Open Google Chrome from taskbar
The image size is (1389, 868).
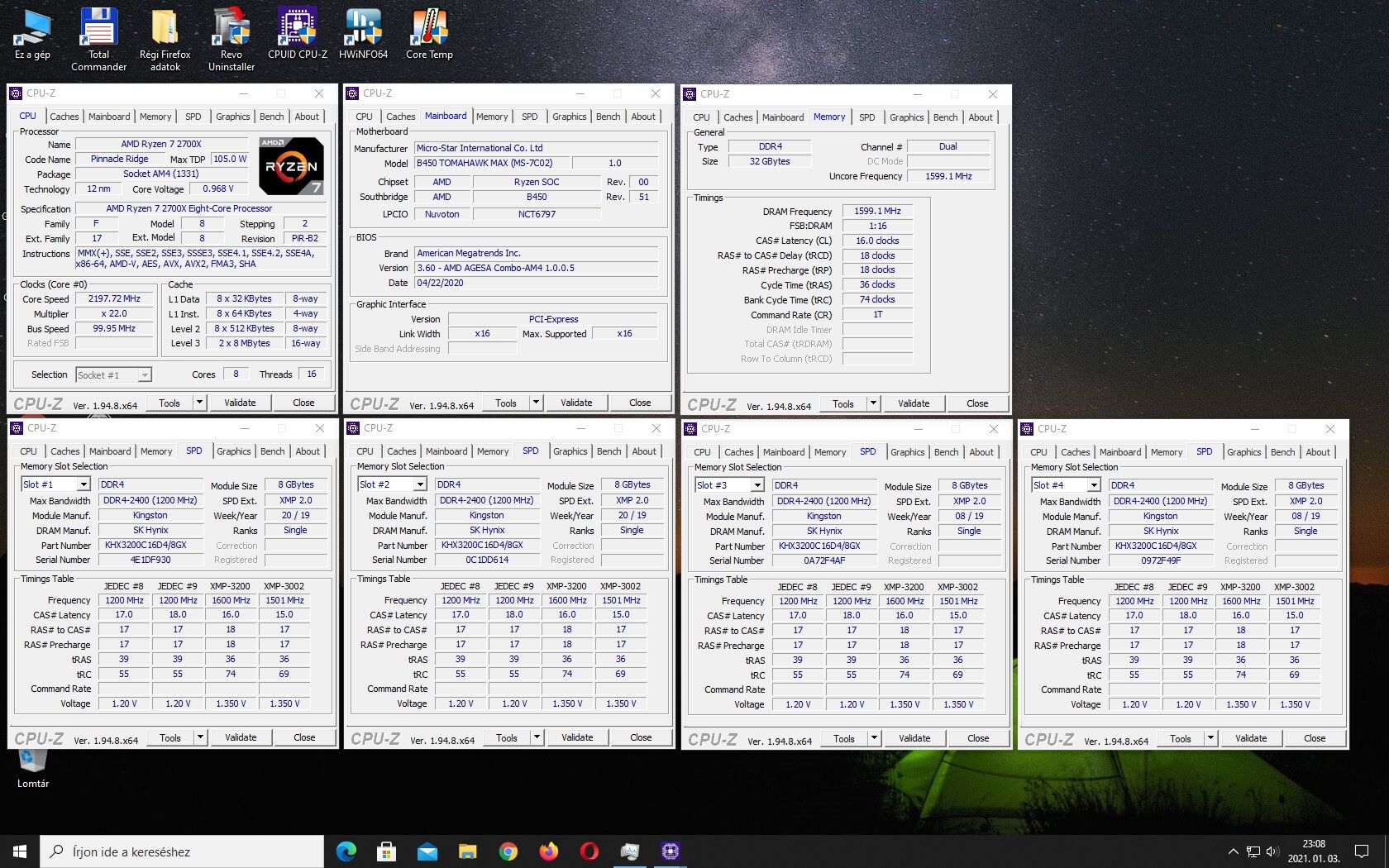coord(508,851)
